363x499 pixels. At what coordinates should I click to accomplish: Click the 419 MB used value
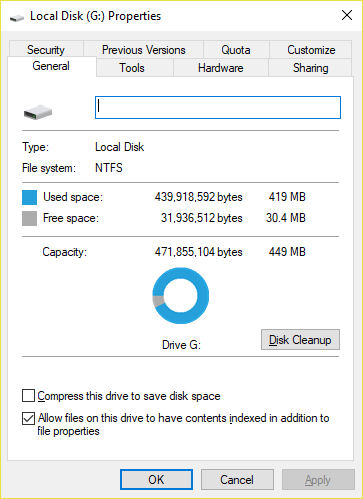(287, 197)
